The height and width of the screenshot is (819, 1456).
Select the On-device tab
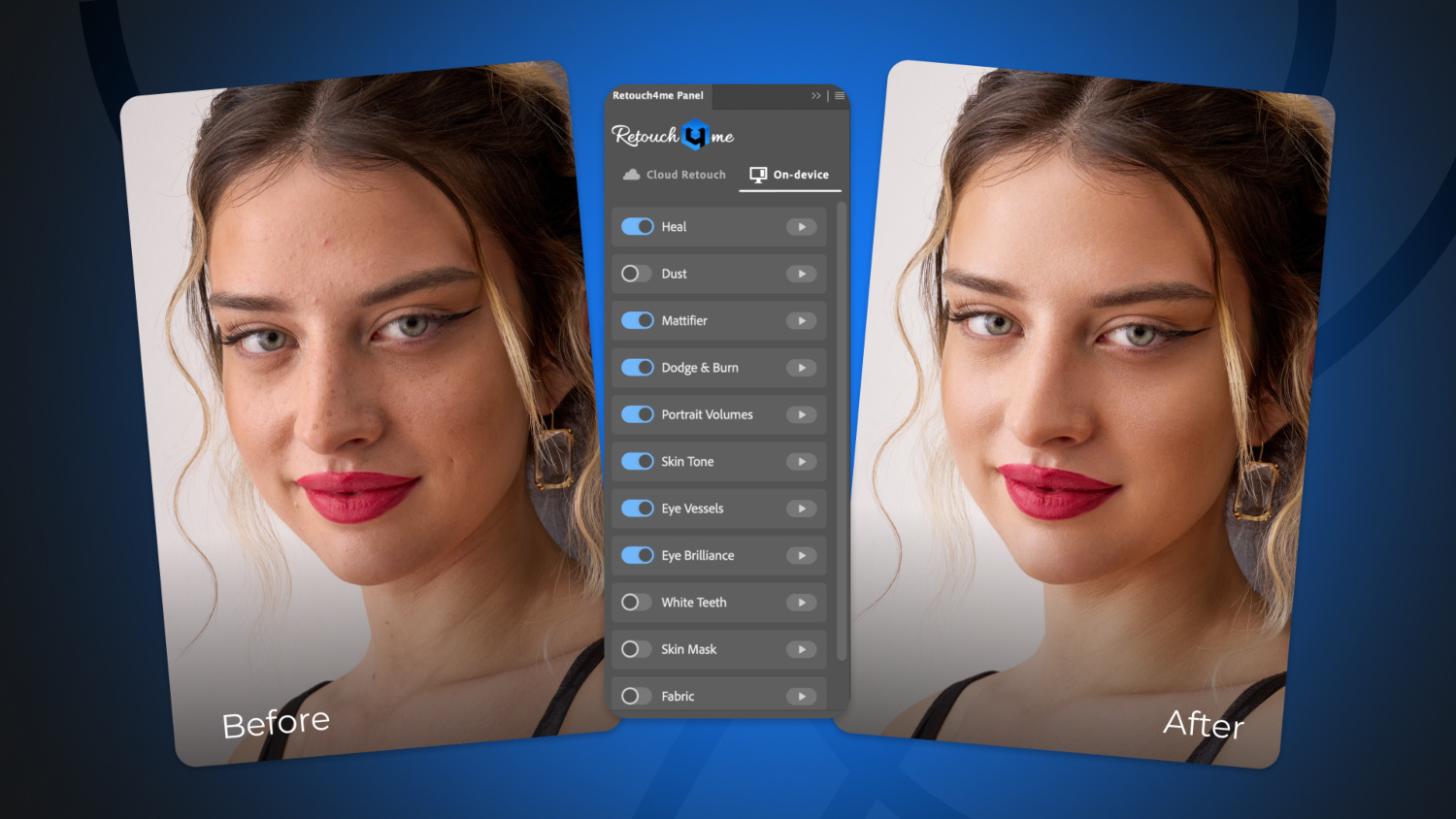pos(801,174)
